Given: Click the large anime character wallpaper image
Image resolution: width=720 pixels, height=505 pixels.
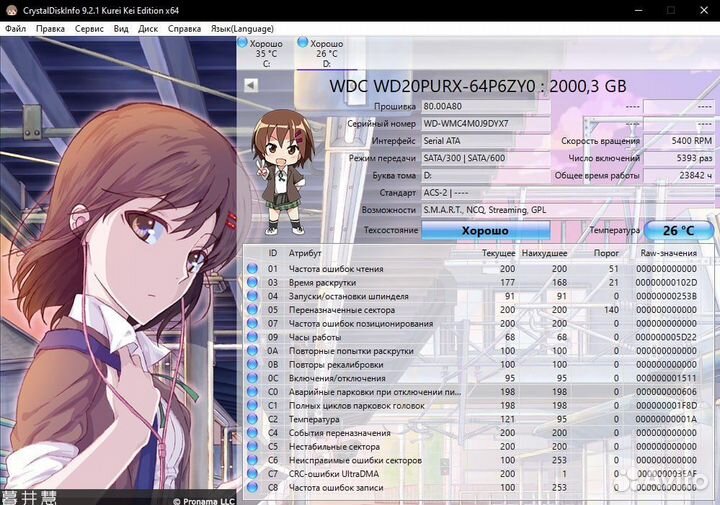Looking at the screenshot, I should tap(118, 271).
